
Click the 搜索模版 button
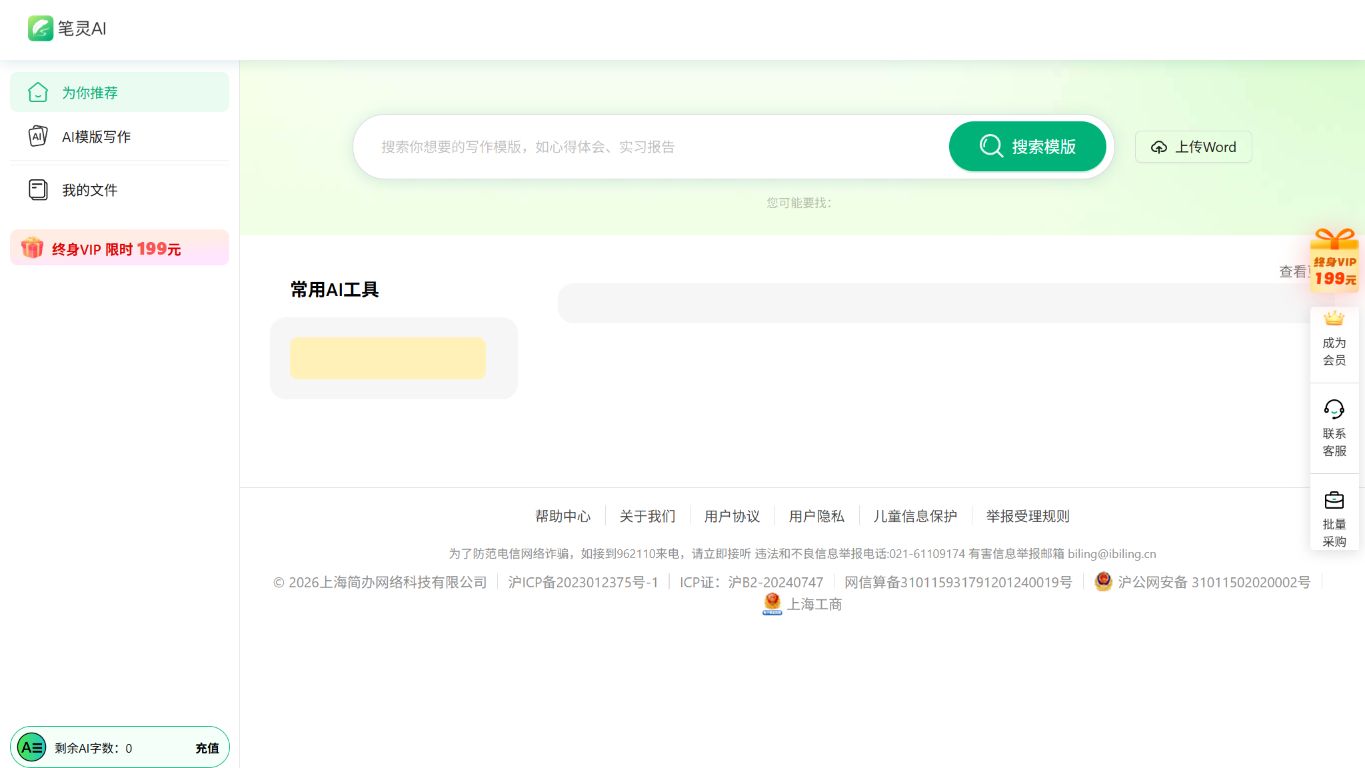coord(1027,146)
